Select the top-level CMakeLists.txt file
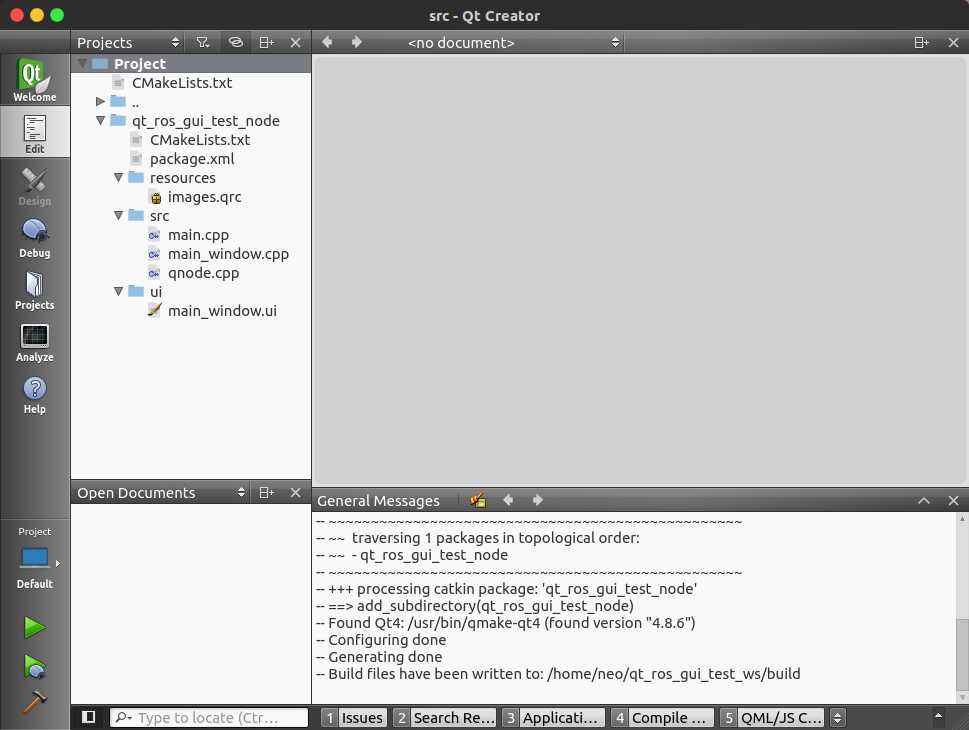Viewport: 969px width, 730px height. 182,82
